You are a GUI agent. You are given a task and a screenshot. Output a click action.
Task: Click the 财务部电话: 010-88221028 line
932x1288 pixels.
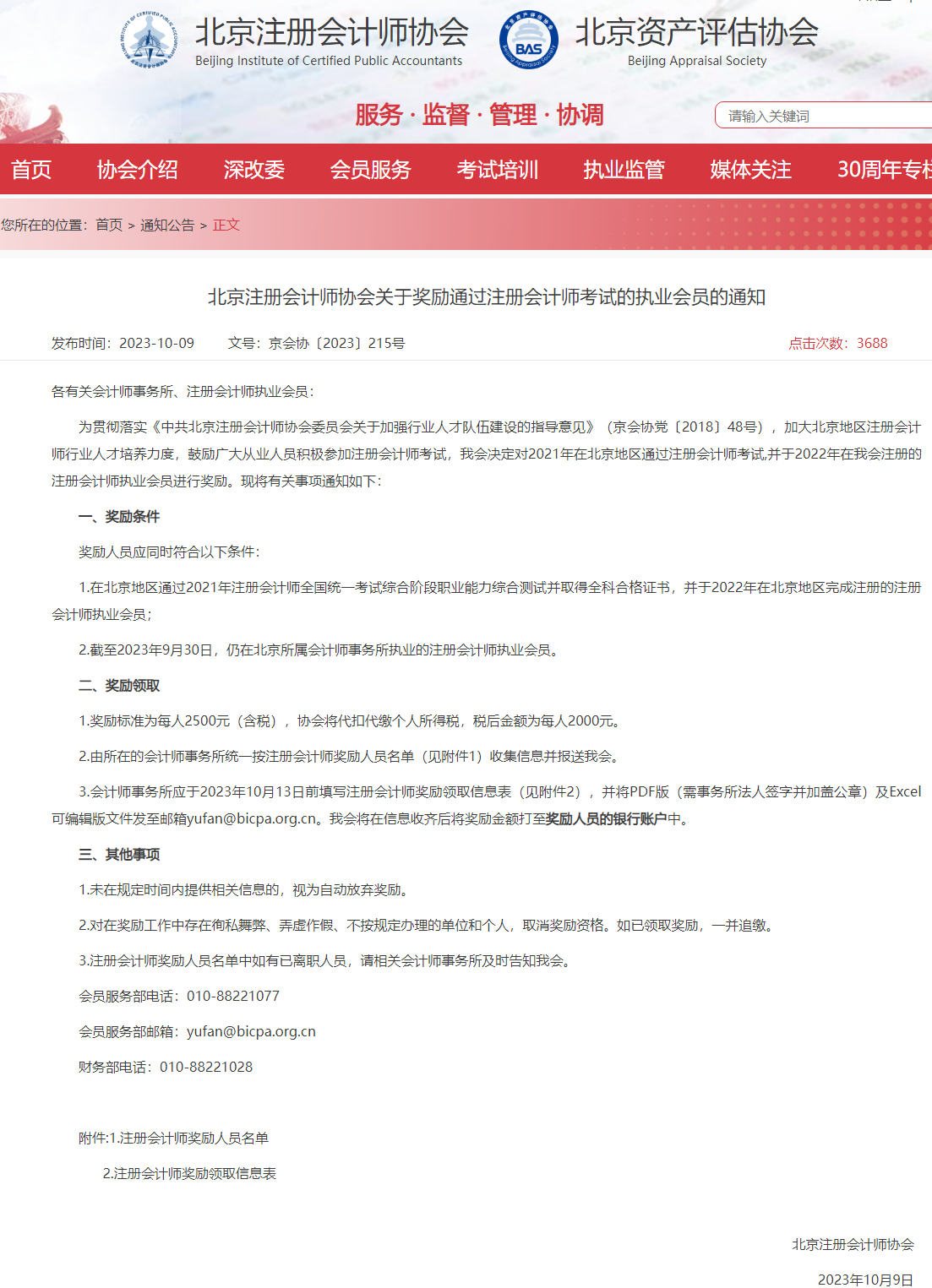[x=166, y=1068]
